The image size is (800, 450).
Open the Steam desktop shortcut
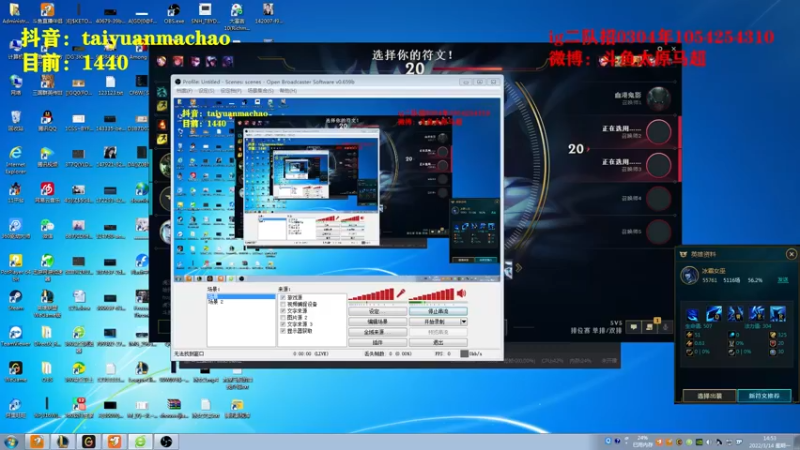coord(15,299)
